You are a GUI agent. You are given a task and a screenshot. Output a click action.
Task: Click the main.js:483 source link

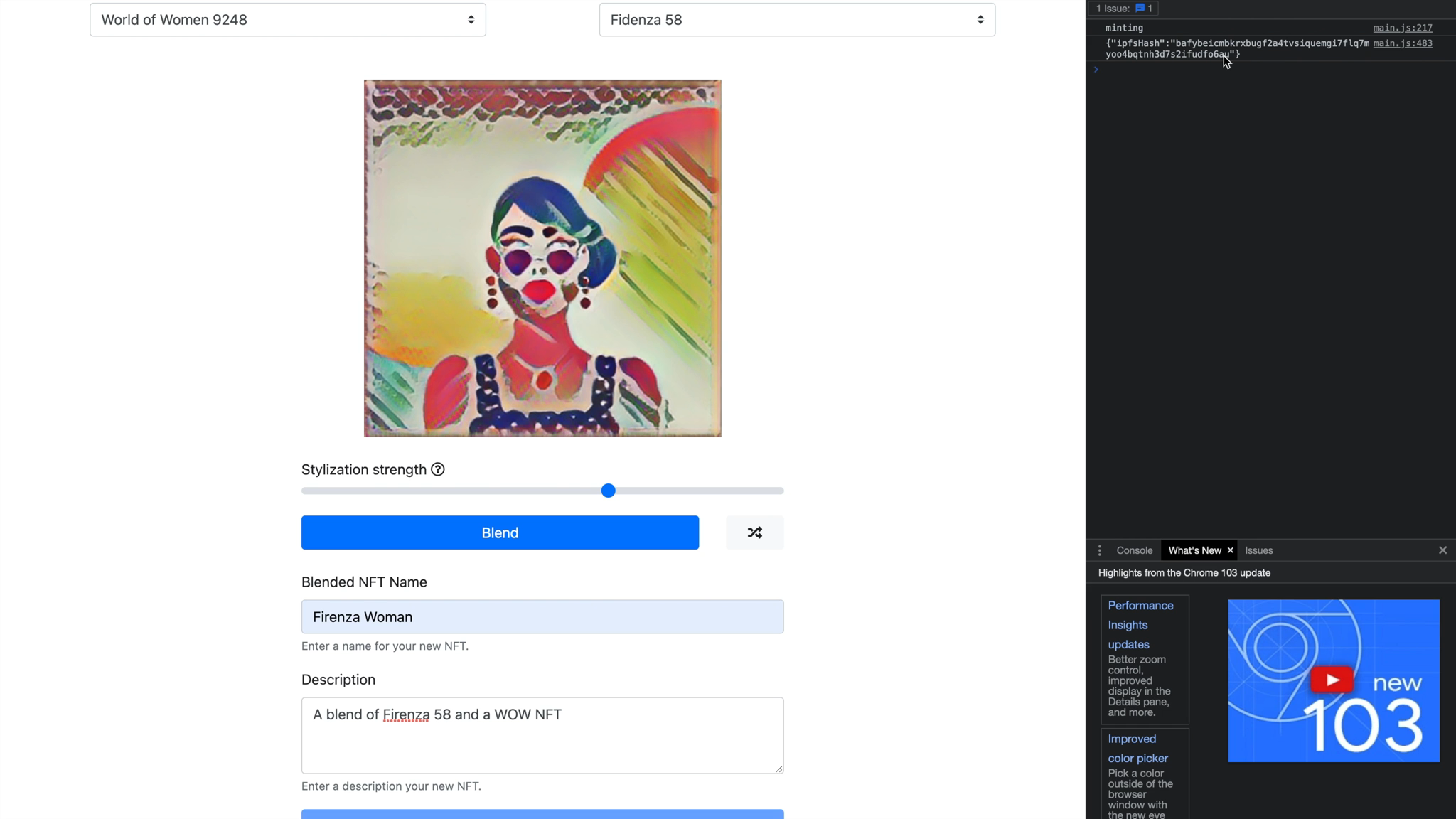click(1403, 43)
